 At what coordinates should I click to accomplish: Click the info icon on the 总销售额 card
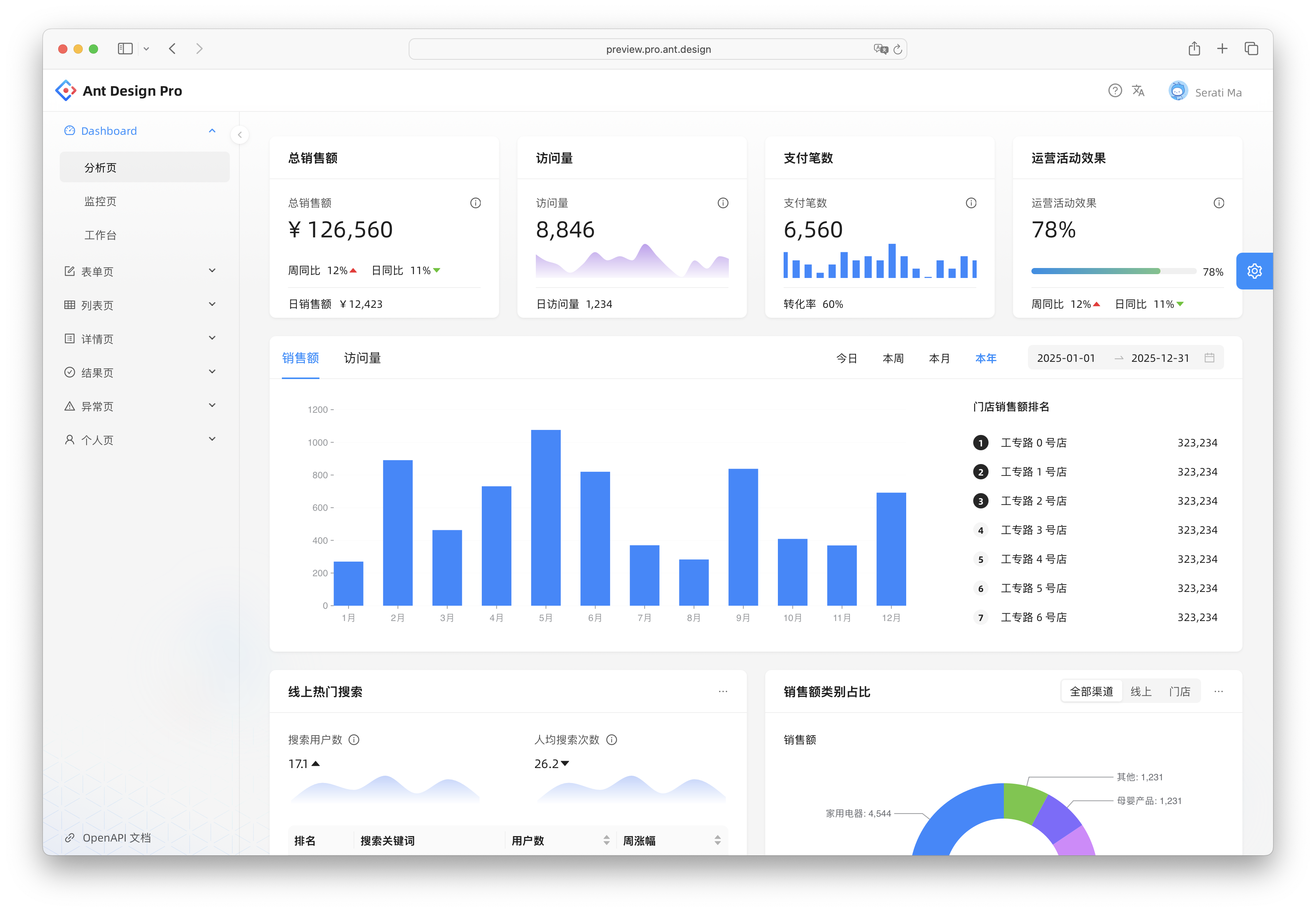(476, 203)
